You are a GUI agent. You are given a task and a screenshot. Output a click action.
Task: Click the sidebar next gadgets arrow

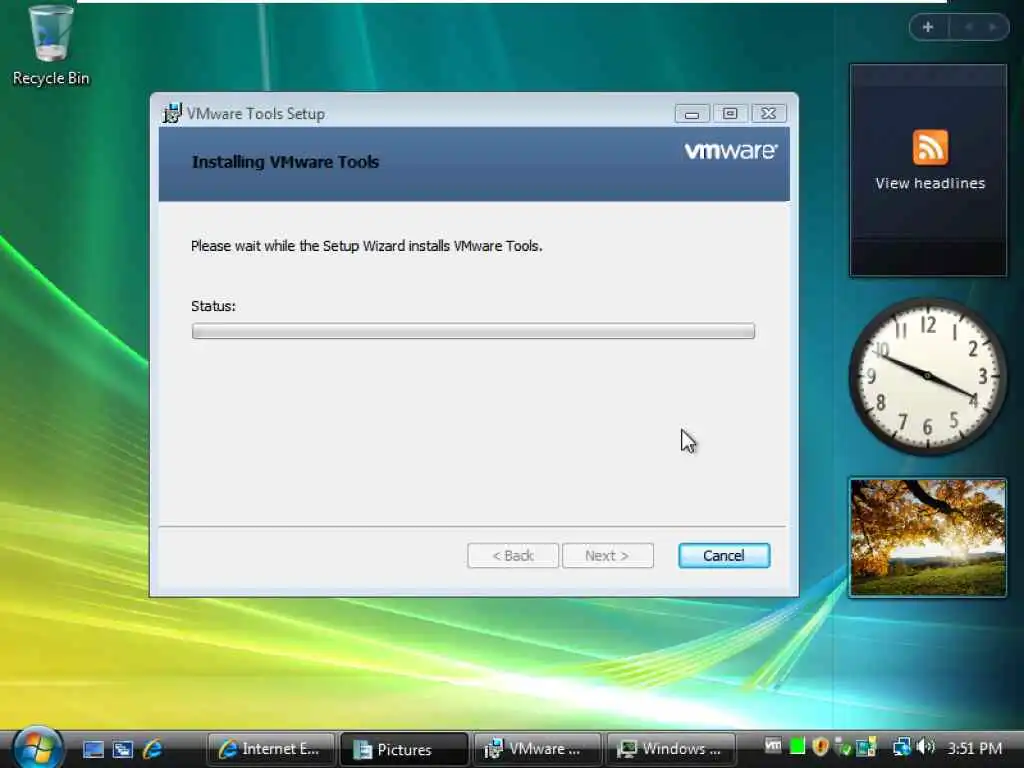993,27
